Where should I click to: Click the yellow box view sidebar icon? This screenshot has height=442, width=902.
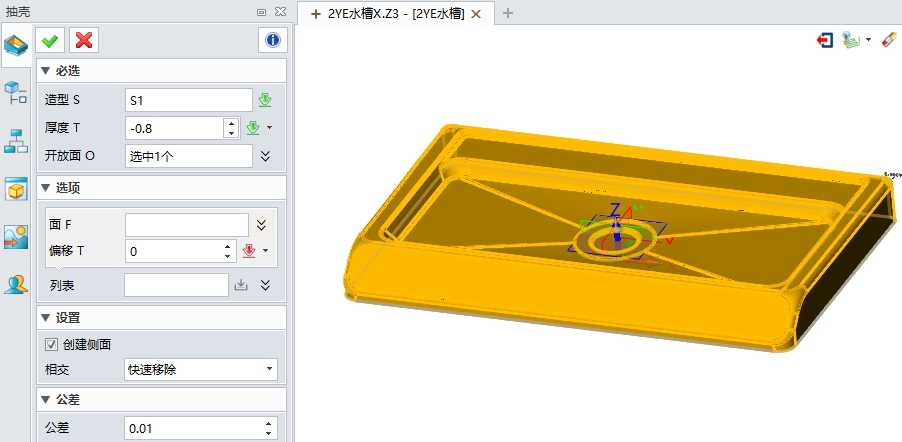(x=16, y=189)
